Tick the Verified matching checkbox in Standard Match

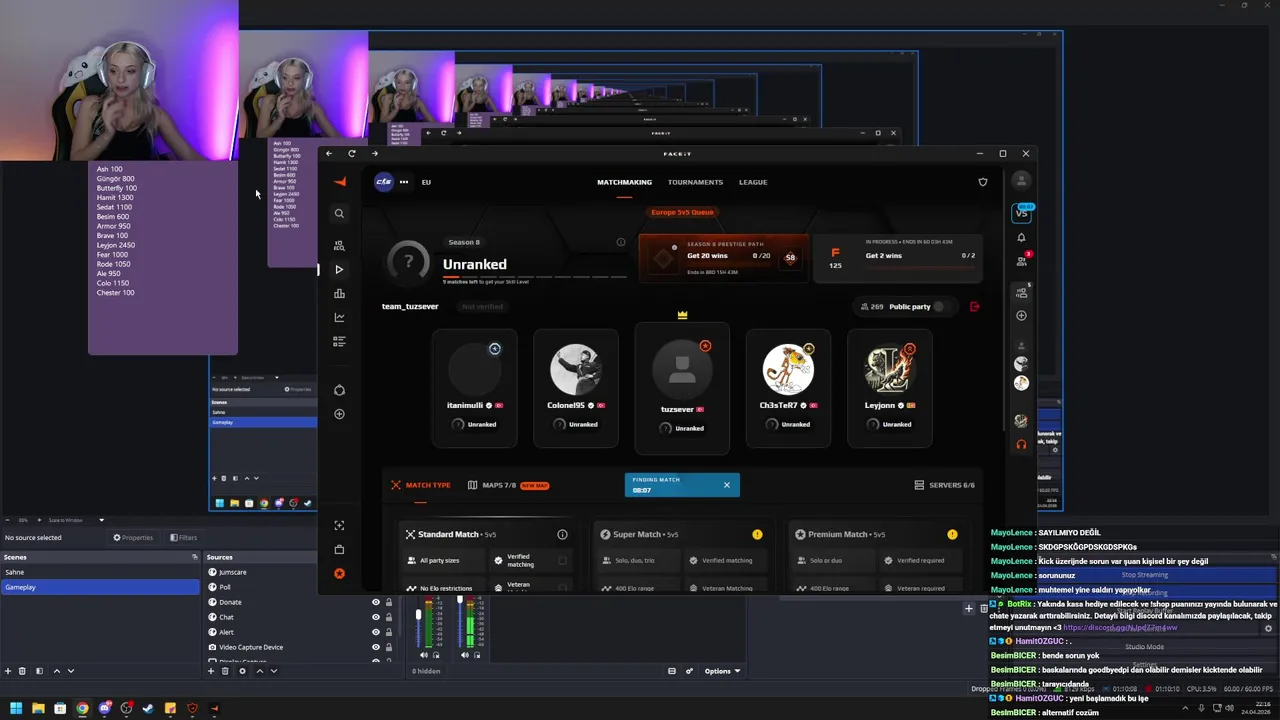[x=562, y=561]
